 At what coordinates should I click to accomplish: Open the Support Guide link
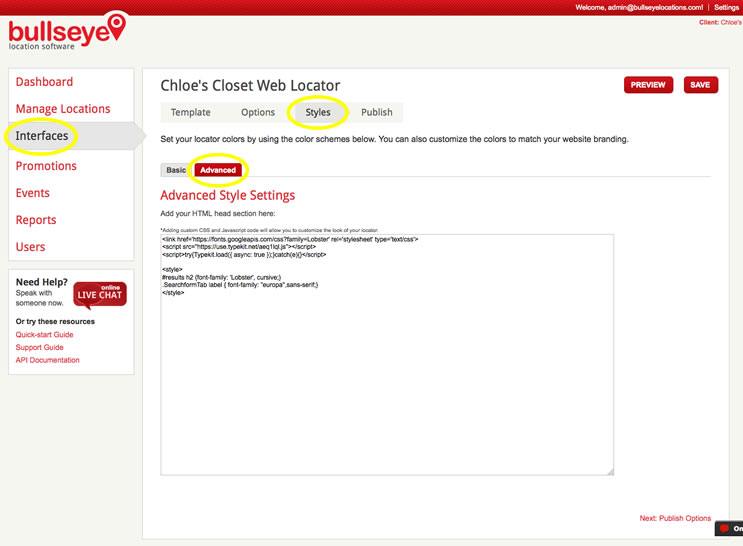39,347
